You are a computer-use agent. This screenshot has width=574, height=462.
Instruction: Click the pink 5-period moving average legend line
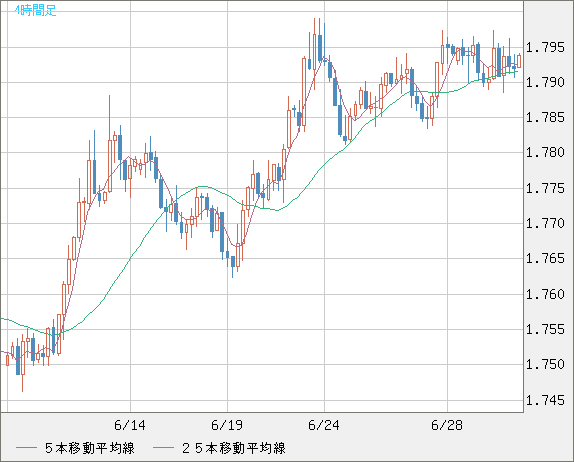pyautogui.click(x=26, y=448)
